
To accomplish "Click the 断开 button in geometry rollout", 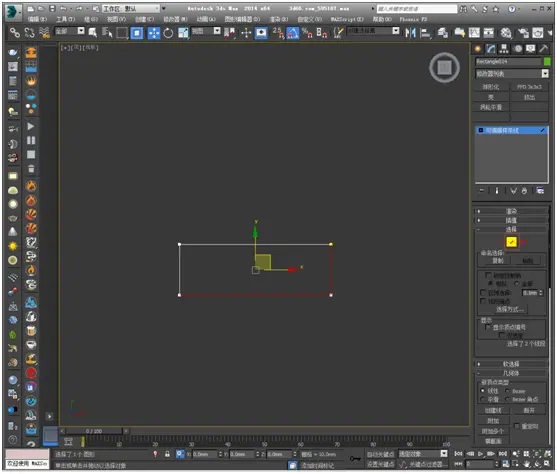I will click(x=529, y=410).
